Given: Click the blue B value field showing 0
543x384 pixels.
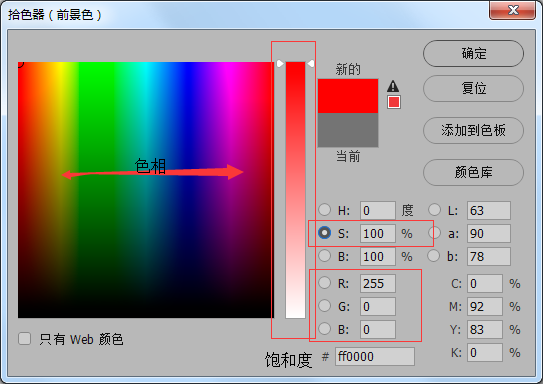Looking at the screenshot, I should point(378,329).
